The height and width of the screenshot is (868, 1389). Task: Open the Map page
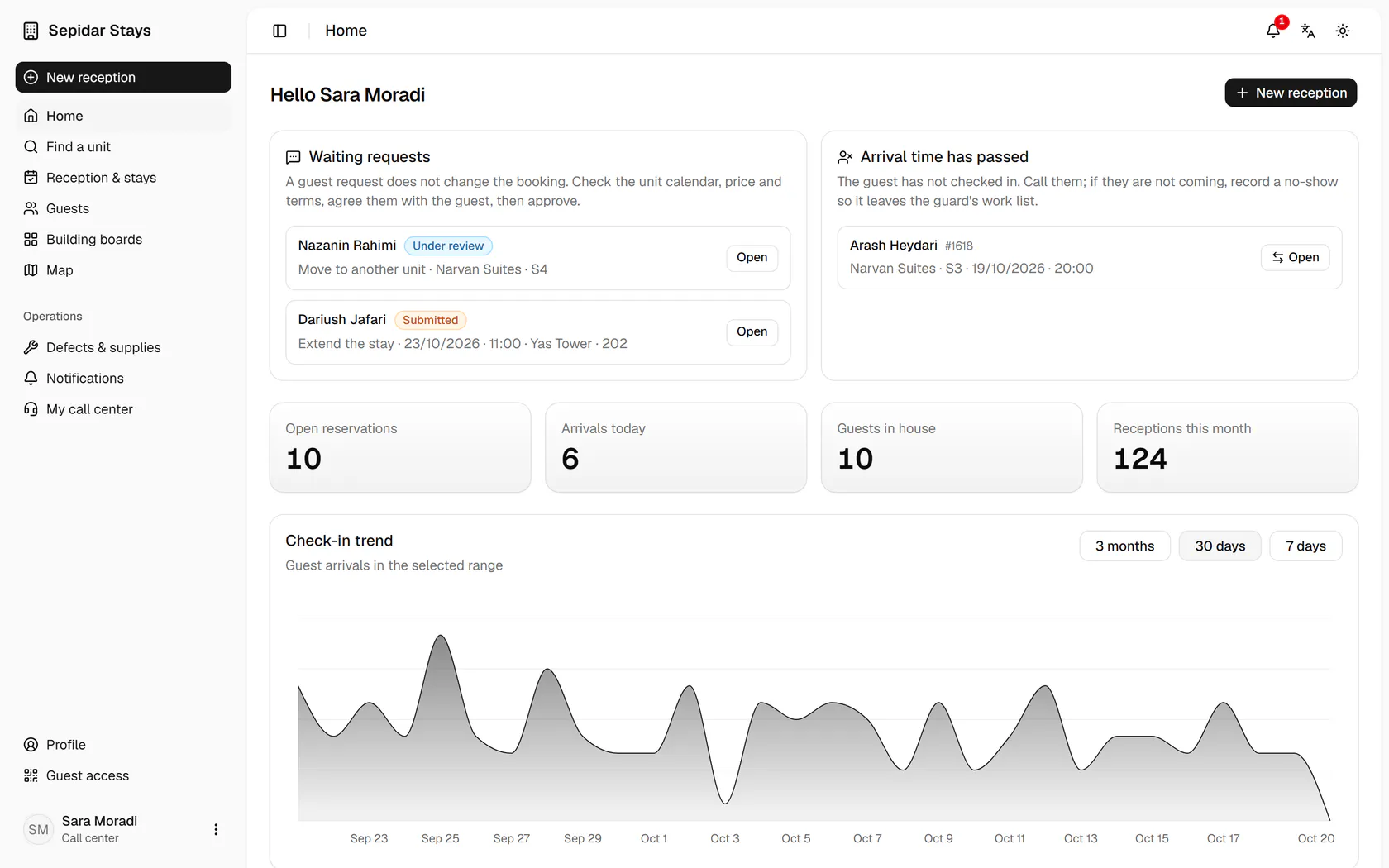(x=123, y=270)
